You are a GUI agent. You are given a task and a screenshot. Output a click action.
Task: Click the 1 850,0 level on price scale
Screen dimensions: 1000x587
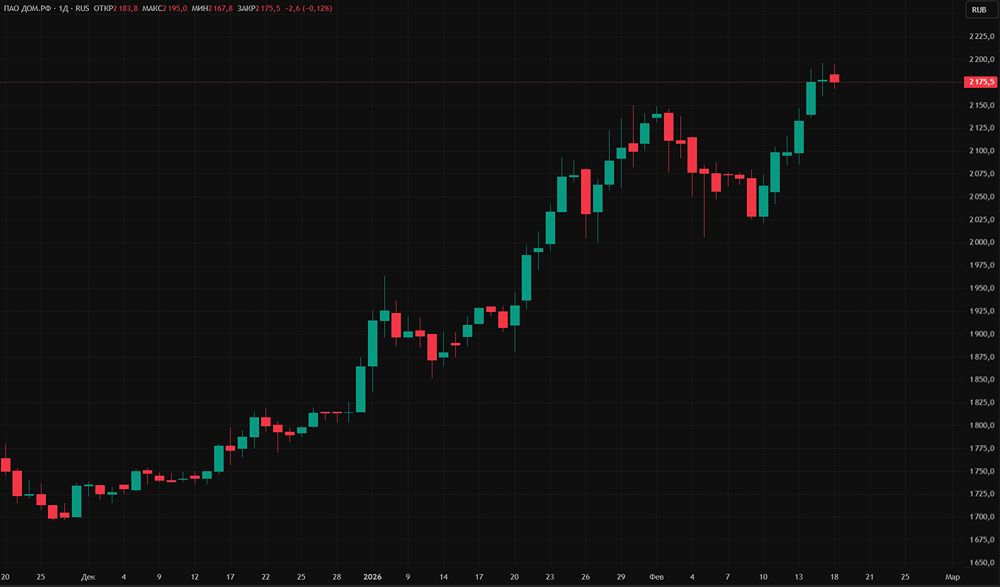(x=982, y=380)
